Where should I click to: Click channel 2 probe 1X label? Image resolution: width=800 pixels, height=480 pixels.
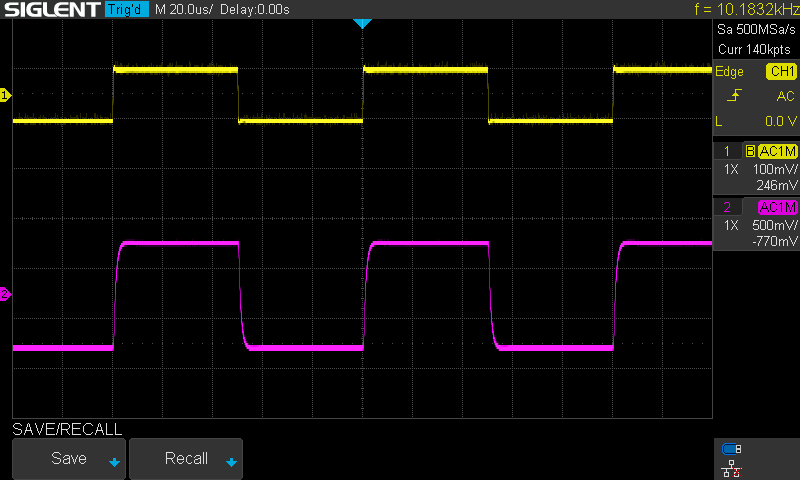point(731,225)
